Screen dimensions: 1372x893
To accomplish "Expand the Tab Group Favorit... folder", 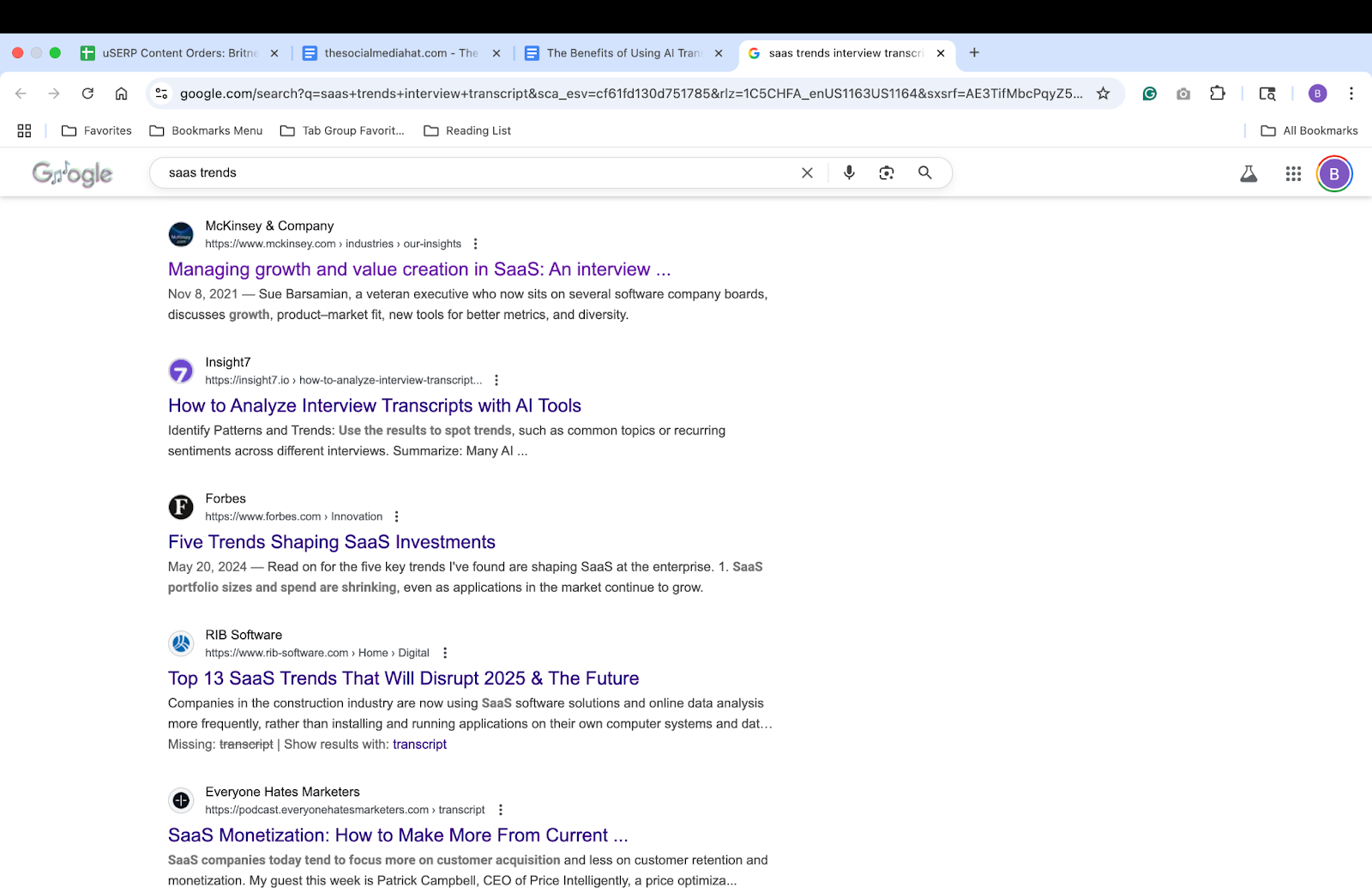I will pos(342,130).
